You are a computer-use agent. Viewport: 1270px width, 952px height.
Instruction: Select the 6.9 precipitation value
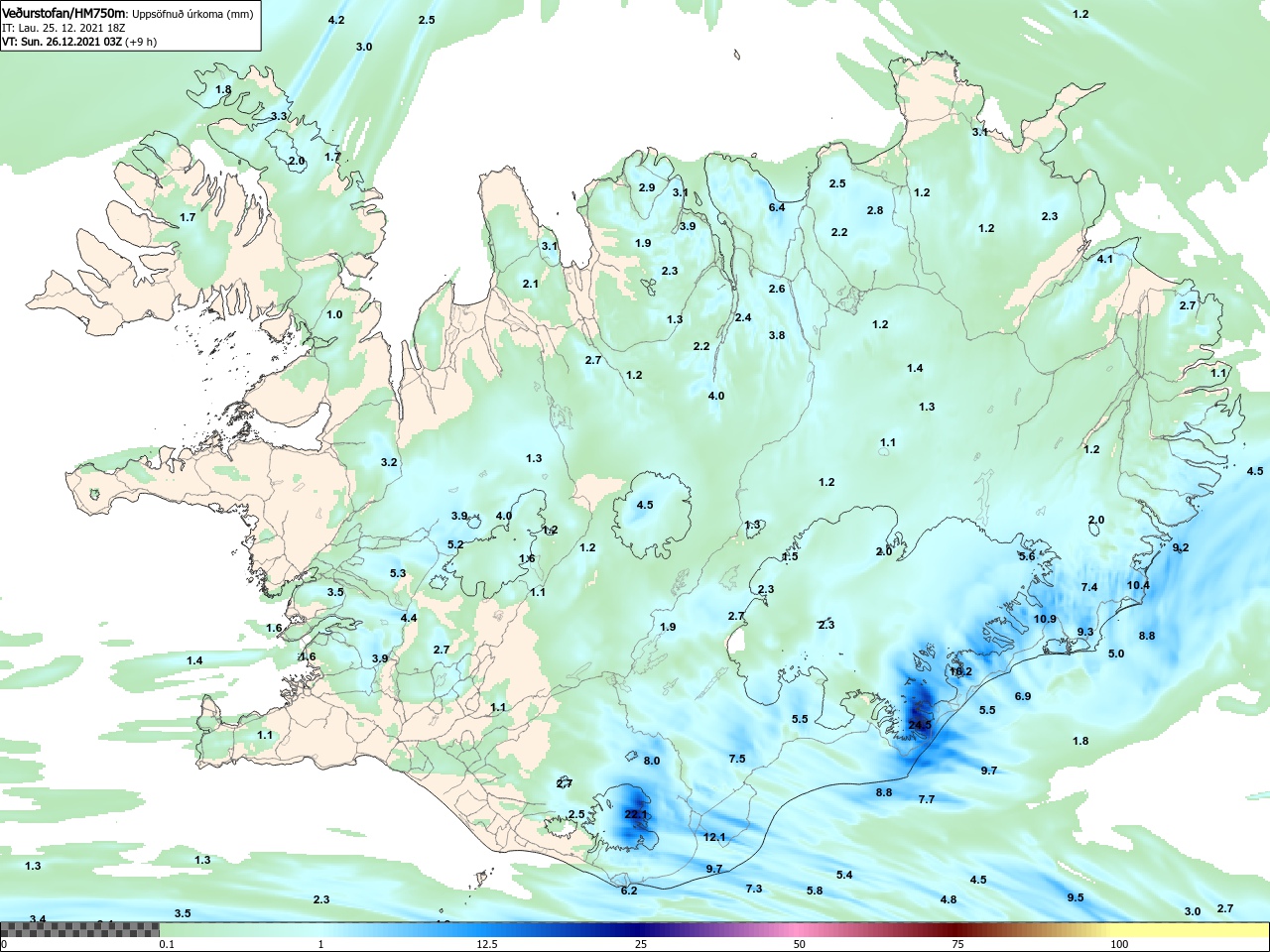(1023, 696)
